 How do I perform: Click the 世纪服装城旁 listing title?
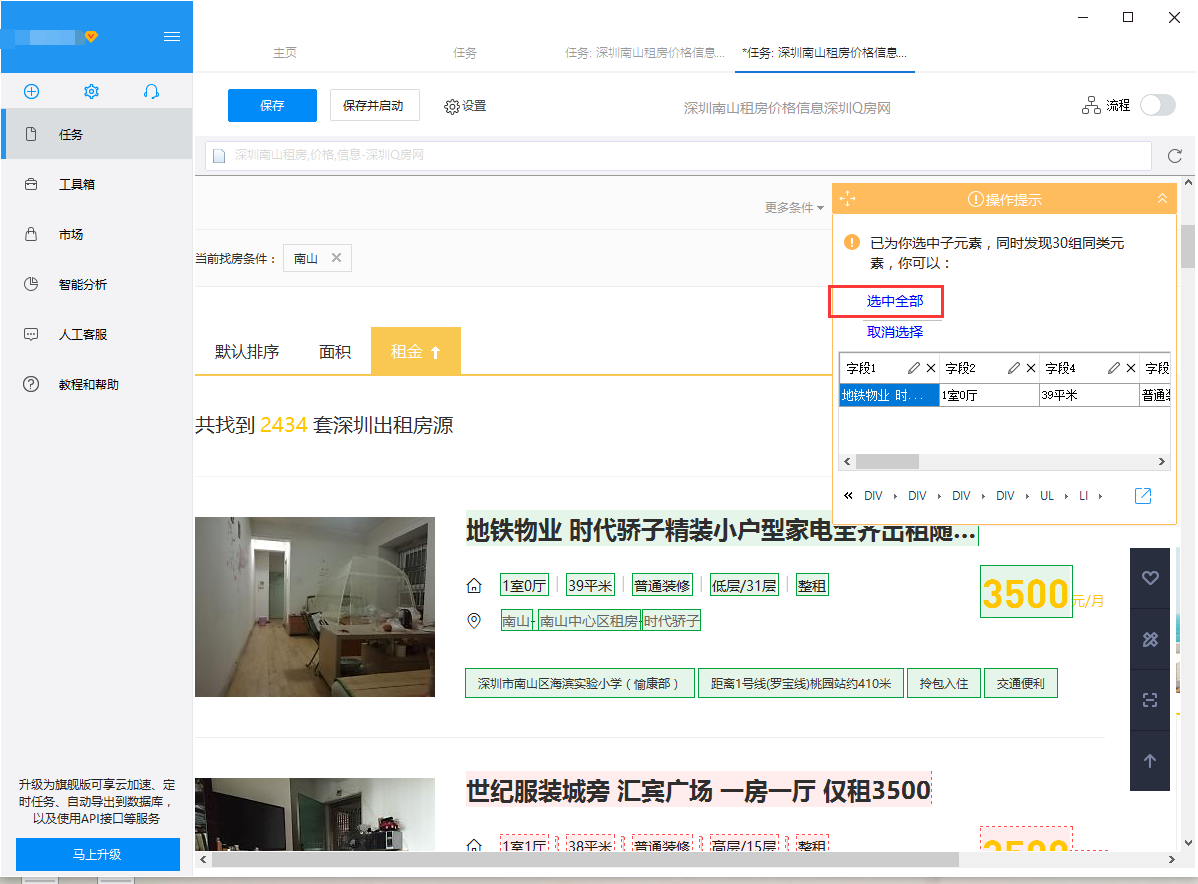[x=698, y=790]
